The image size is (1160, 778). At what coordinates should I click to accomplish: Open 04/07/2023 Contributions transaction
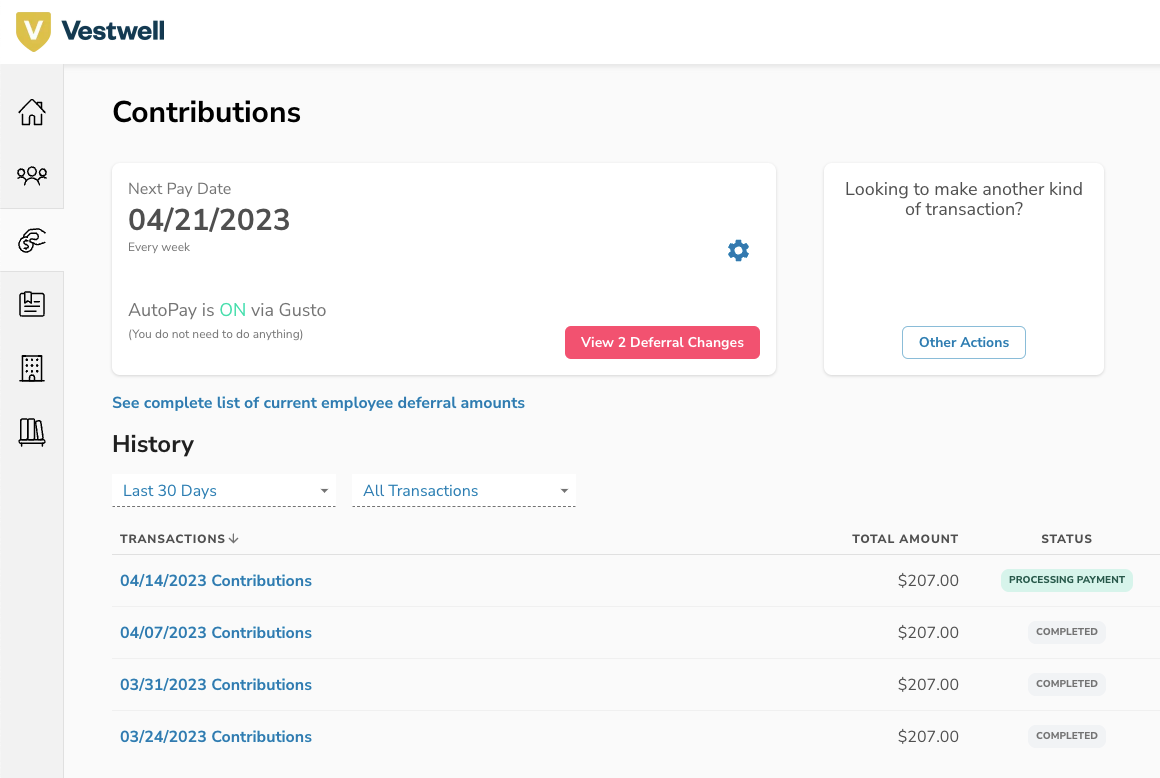[216, 632]
